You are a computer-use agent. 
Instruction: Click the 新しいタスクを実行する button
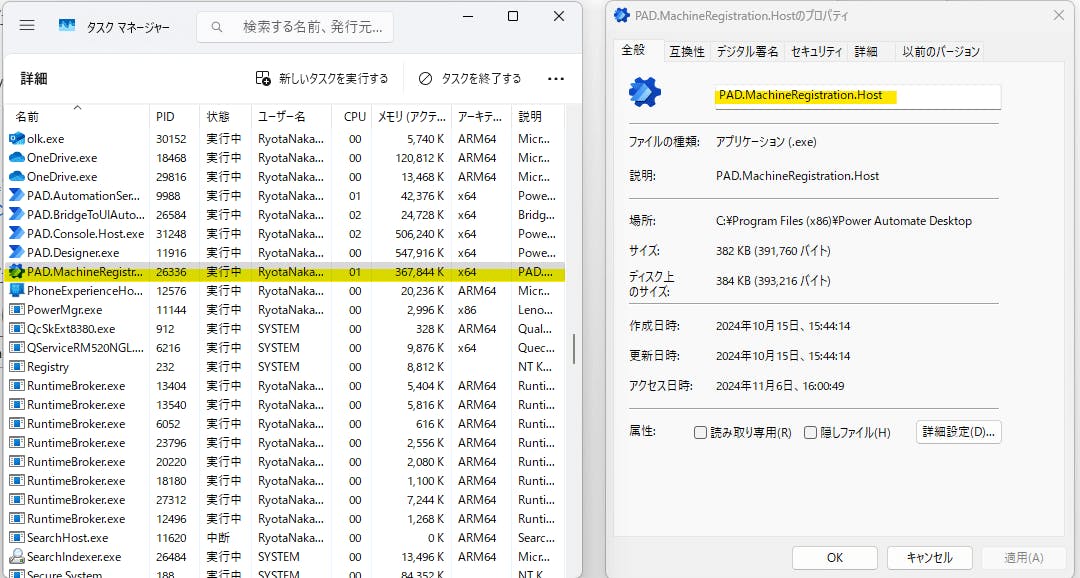322,79
